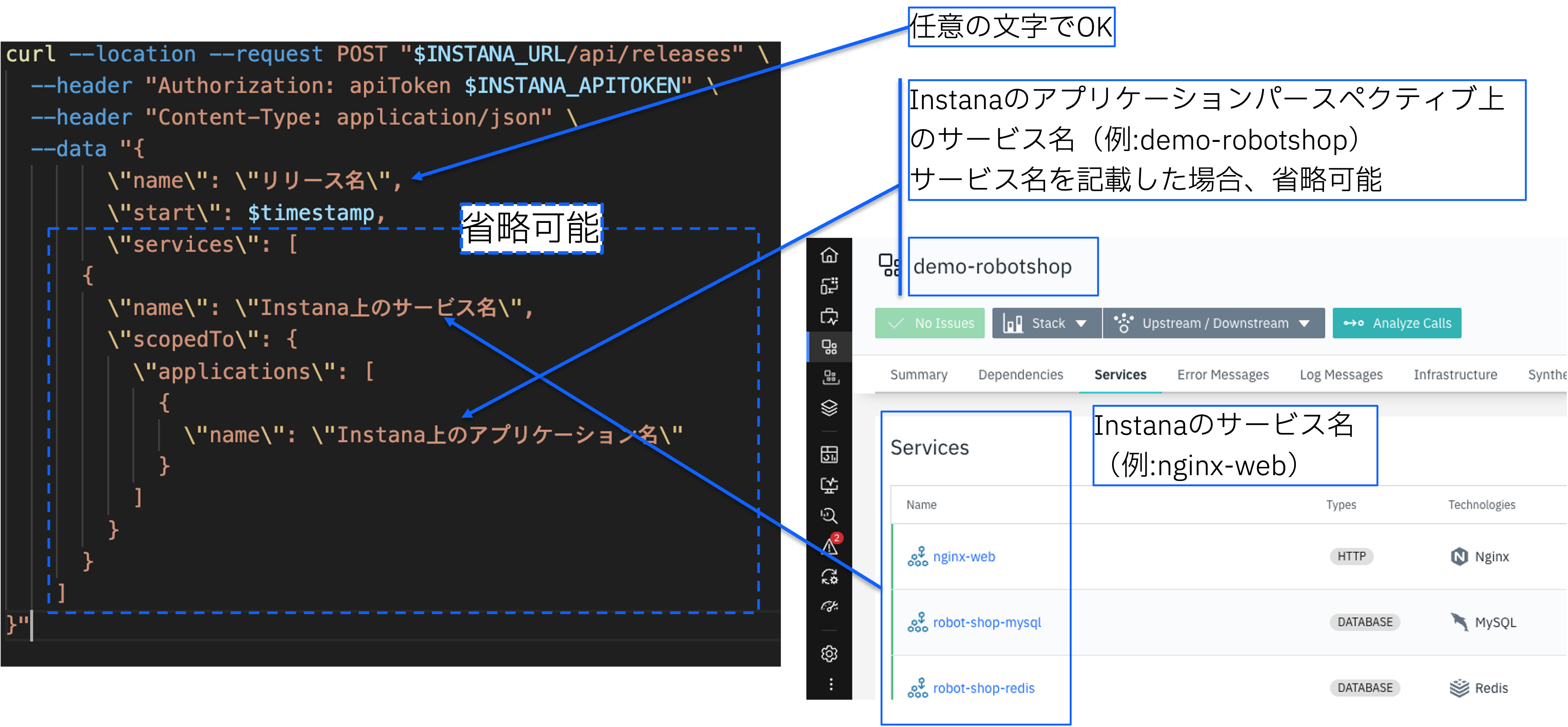Open the Settings gear in sidebar

click(829, 654)
